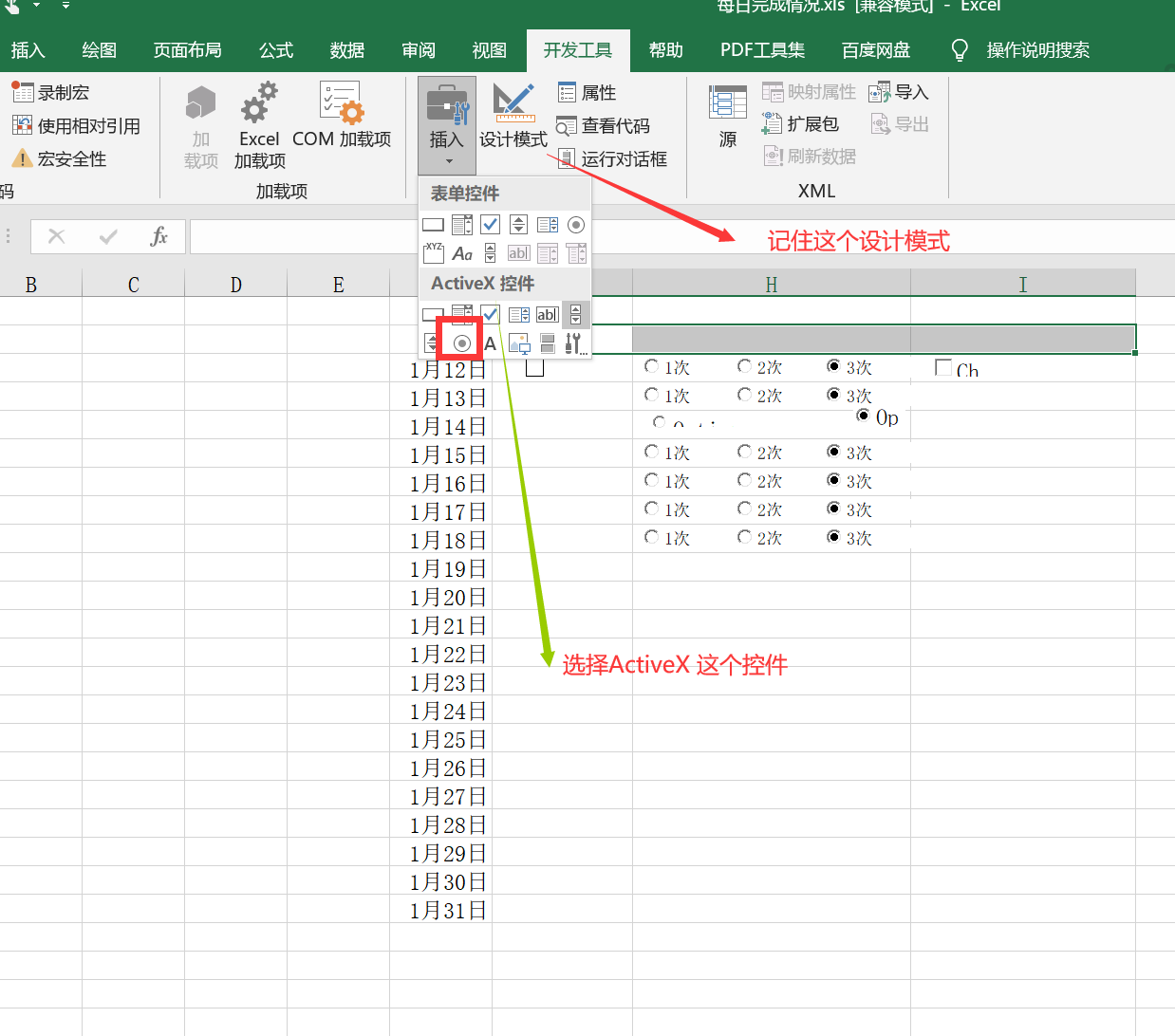Screen dimensions: 1175x1036
Task: Open the 插入 ribbon tab
Action: coord(28,50)
